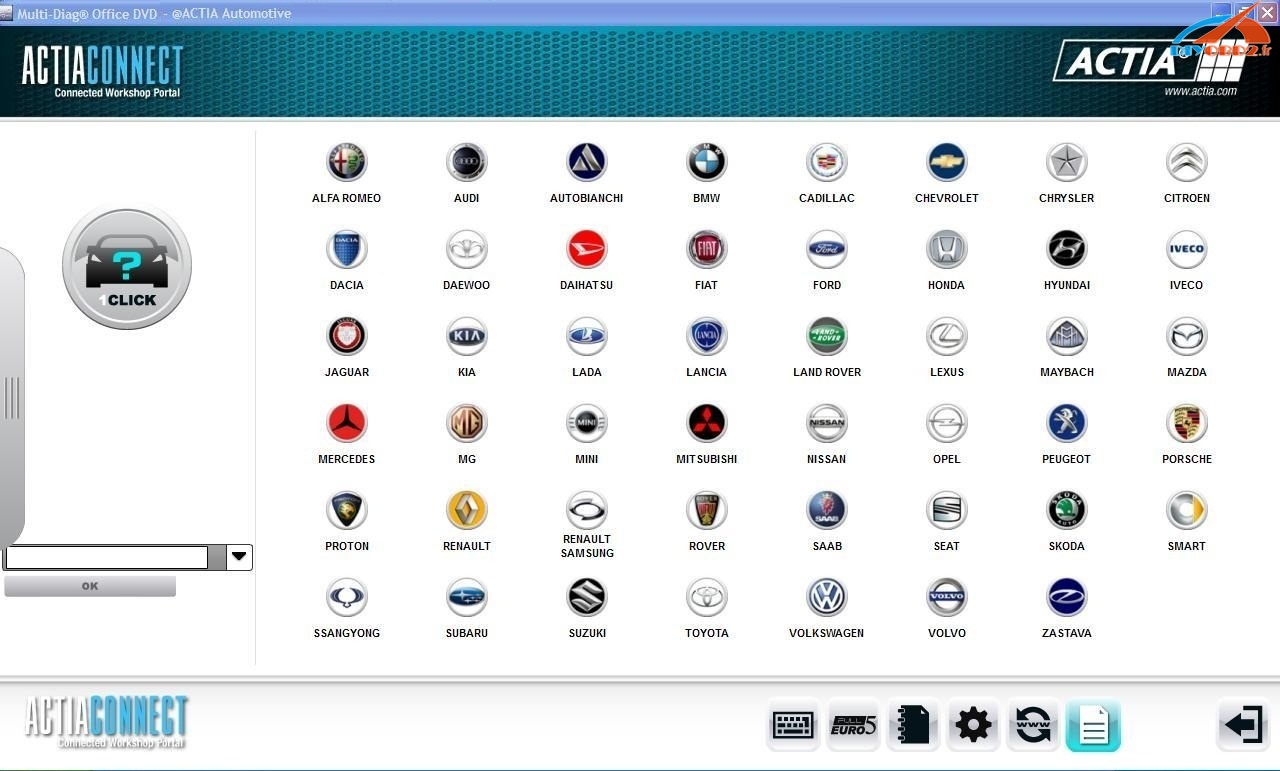Pick the Citroen chevrons icon
Image resolution: width=1280 pixels, height=771 pixels.
pos(1187,162)
